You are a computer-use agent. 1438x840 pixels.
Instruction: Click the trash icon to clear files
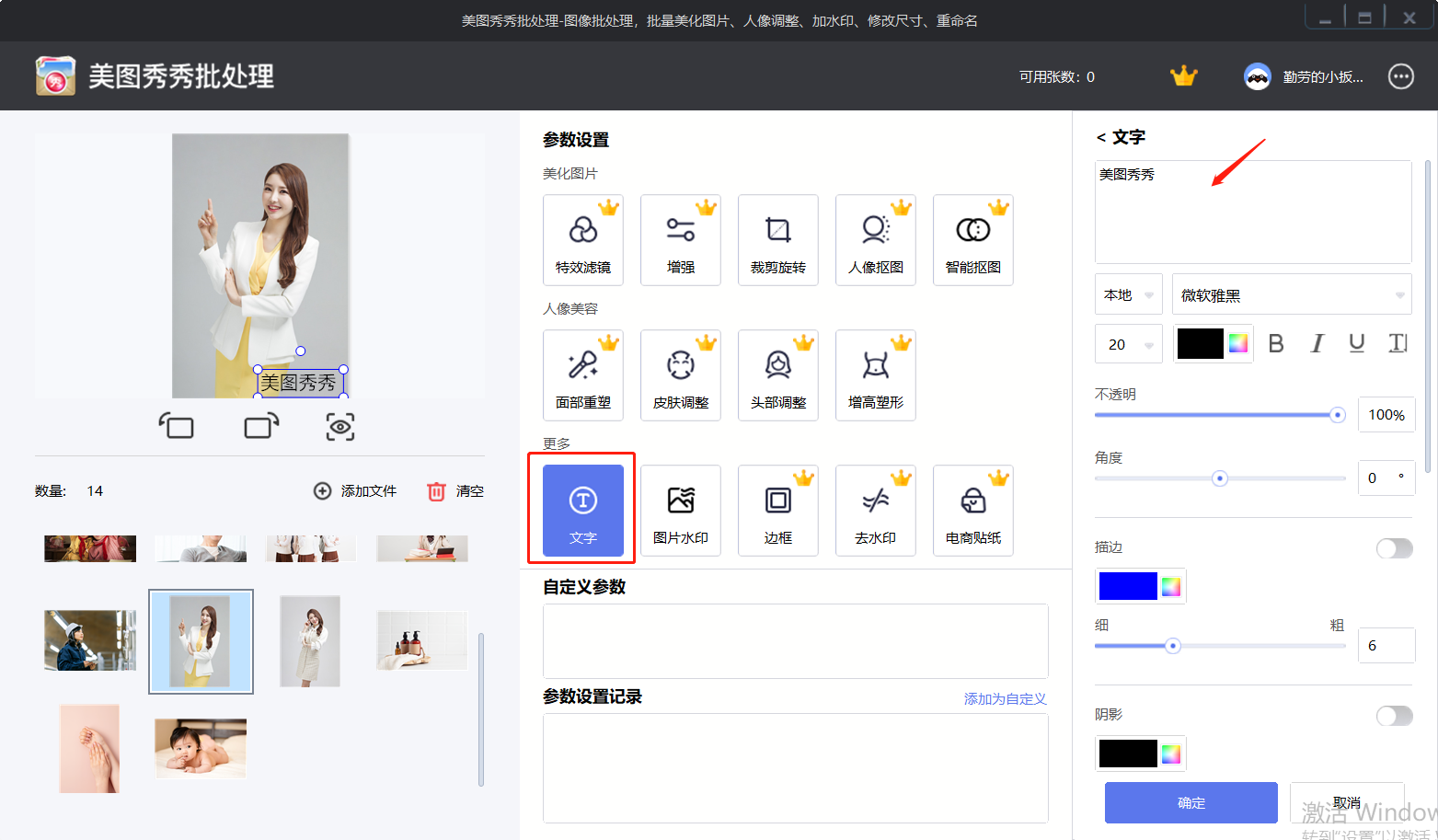pos(436,491)
